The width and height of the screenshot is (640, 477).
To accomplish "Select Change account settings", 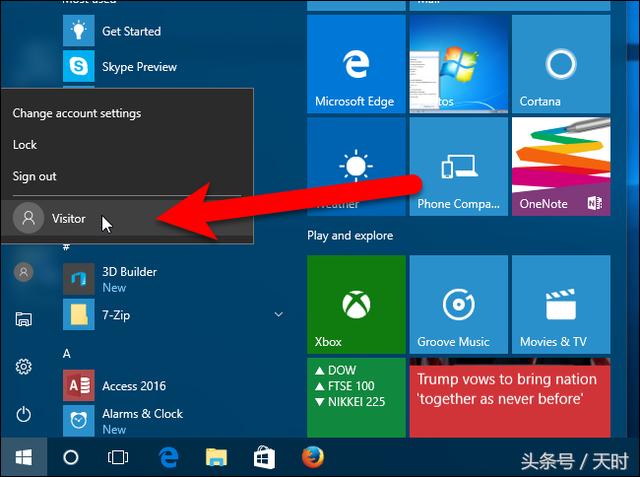I will 77,113.
